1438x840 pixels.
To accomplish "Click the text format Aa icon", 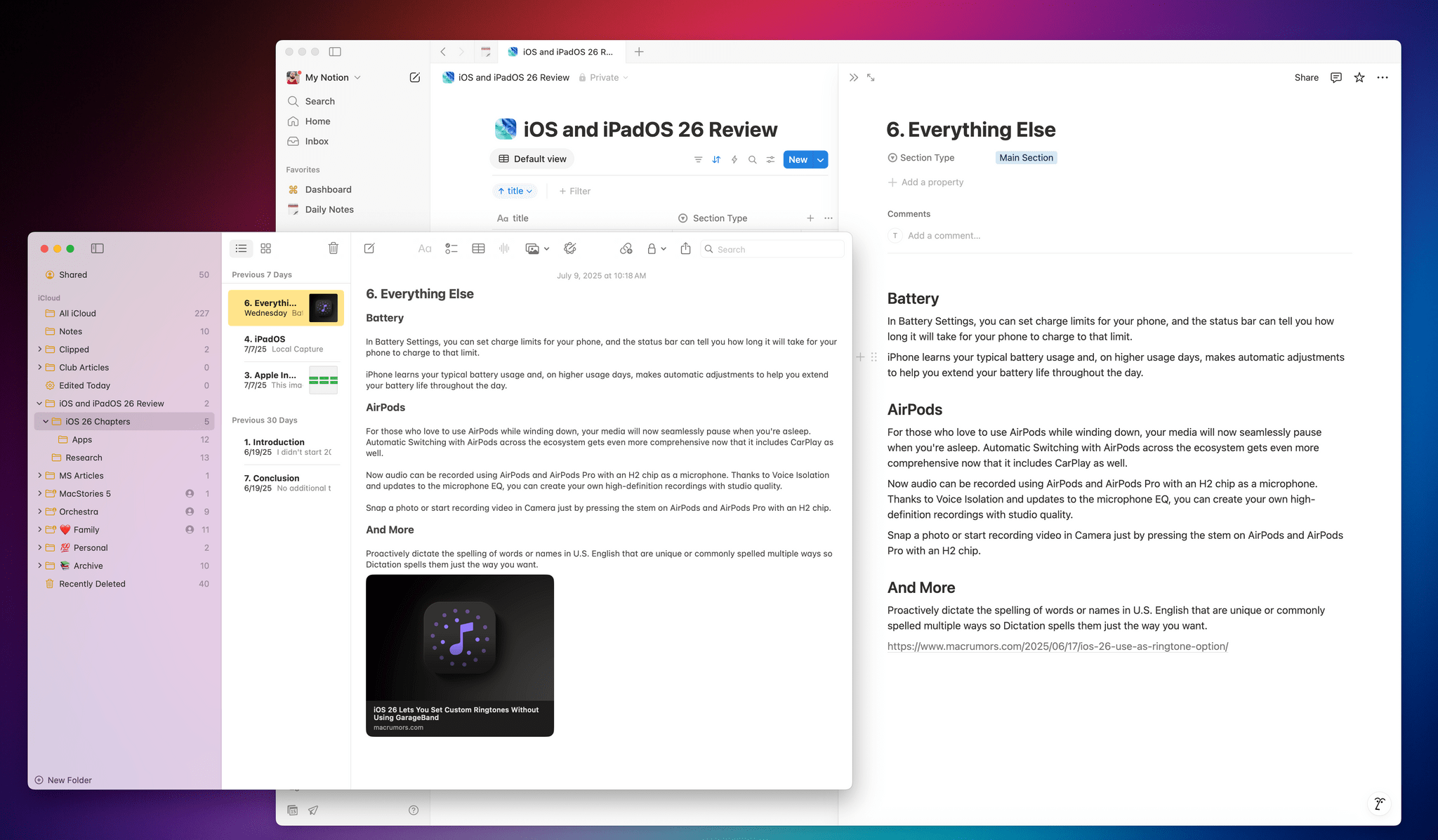I will 425,249.
